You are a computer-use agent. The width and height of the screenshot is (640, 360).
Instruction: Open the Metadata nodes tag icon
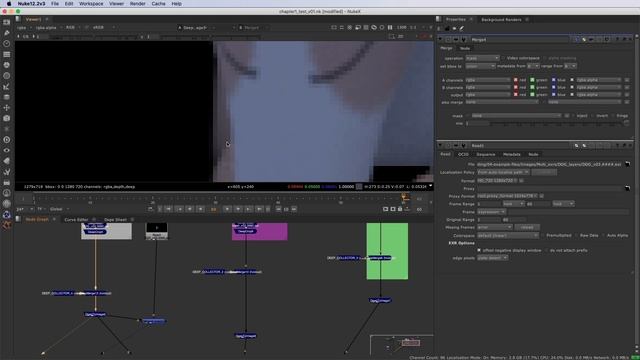[x=7, y=161]
